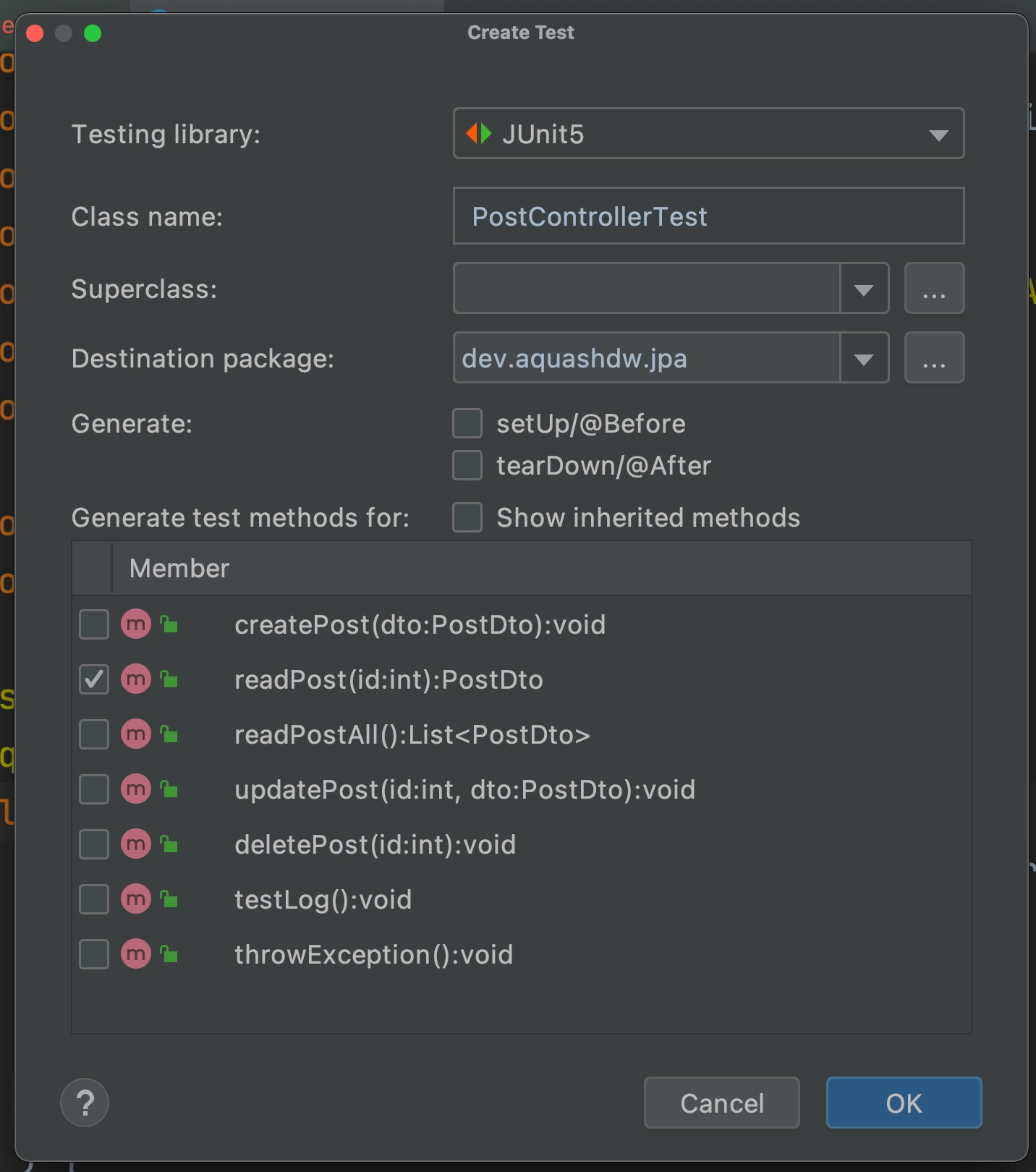Click the method icon beside updatePost
Screen dimensions: 1036x1172
[x=136, y=789]
